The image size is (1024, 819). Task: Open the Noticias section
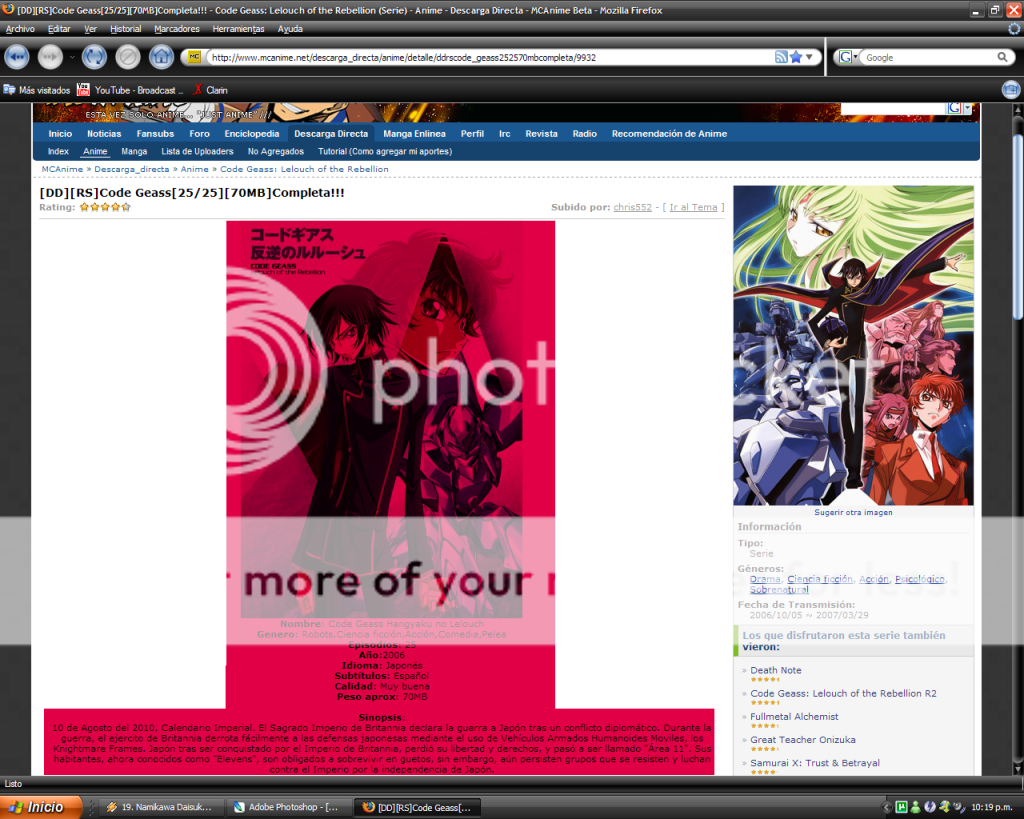pos(104,134)
